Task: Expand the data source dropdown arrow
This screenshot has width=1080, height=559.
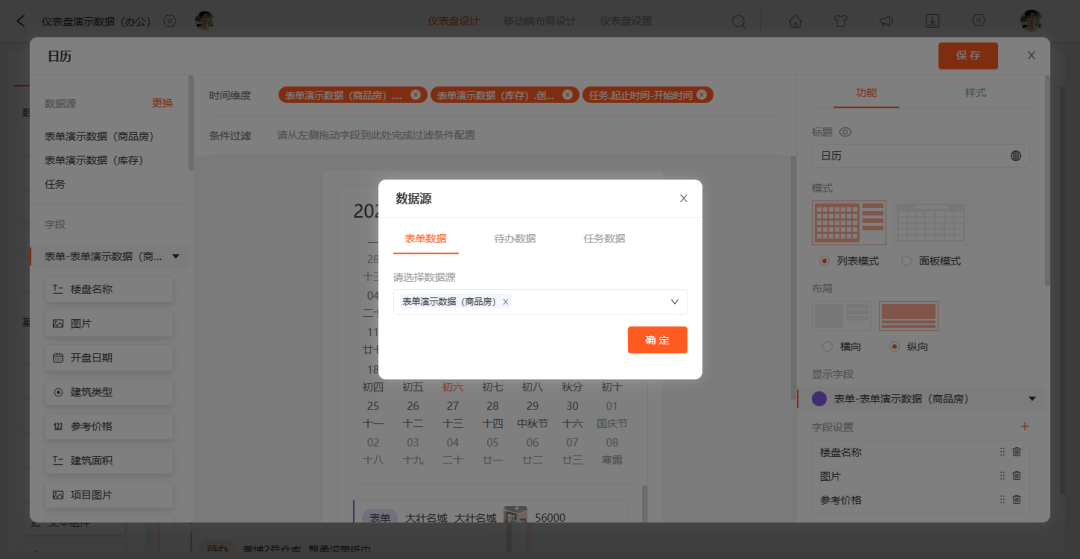Action: (674, 302)
